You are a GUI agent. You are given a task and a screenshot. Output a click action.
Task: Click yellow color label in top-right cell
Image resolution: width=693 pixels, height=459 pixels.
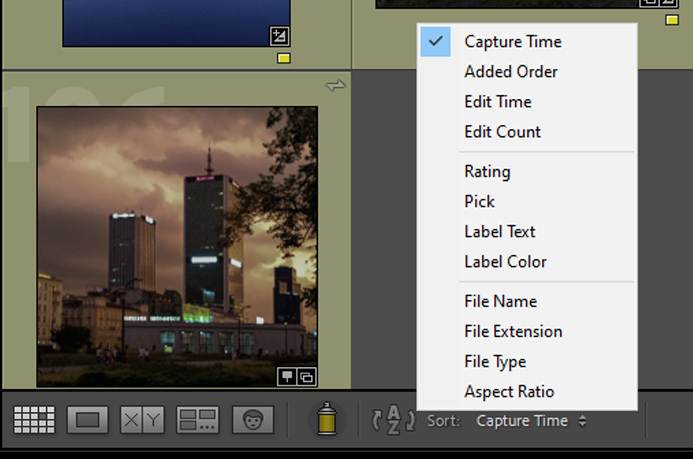point(672,20)
